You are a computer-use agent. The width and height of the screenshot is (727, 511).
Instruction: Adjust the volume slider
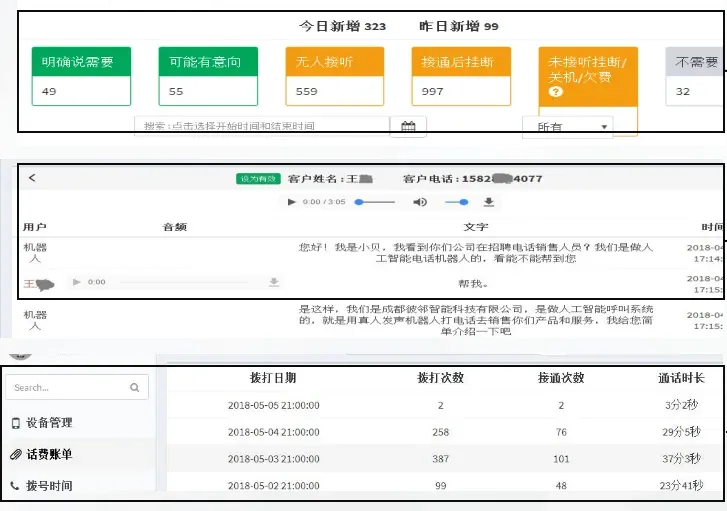coord(457,202)
